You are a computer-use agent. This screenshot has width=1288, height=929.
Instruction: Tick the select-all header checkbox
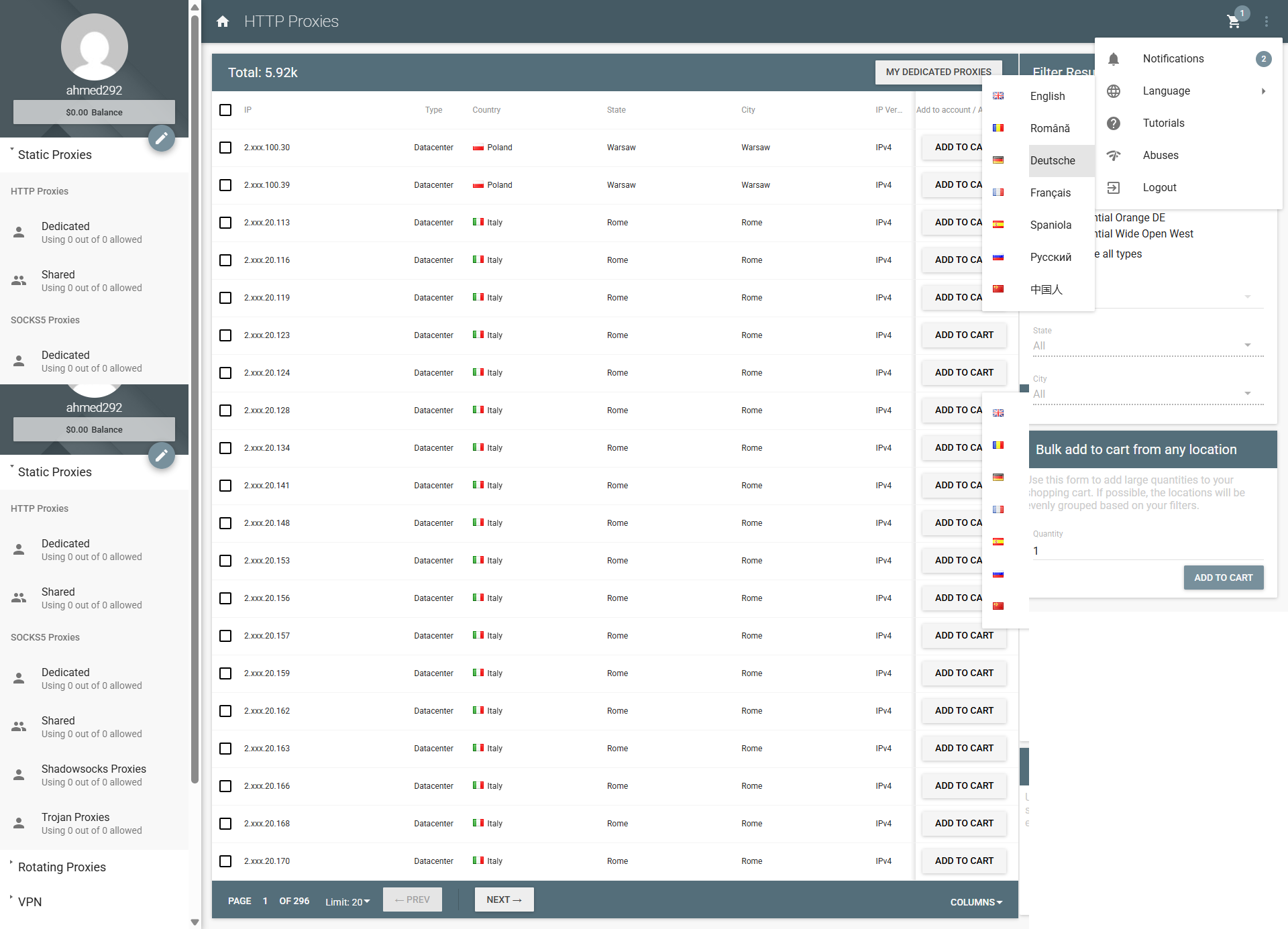pos(225,110)
